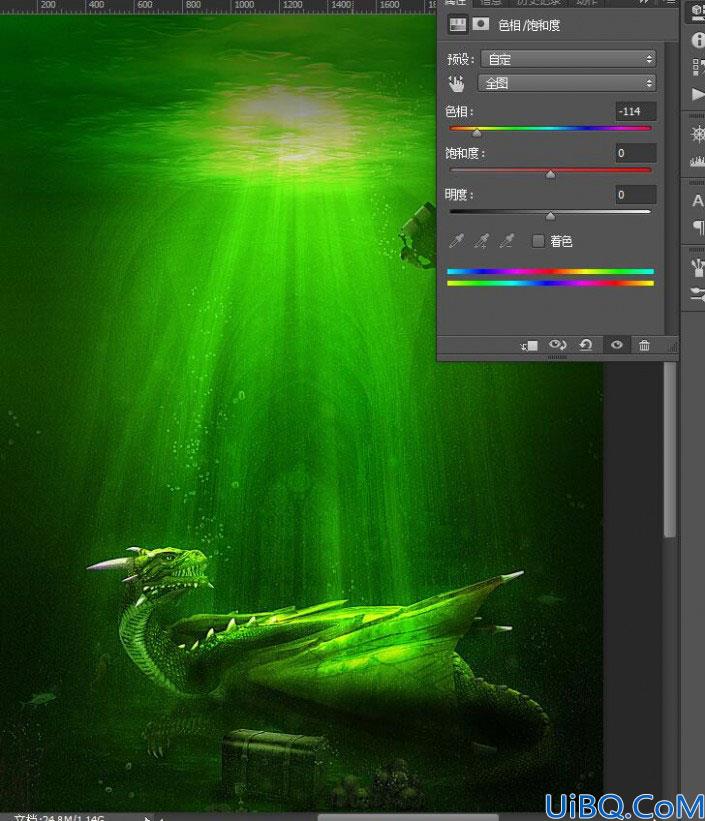Open the Info panel icon
This screenshot has width=705, height=821.
[x=698, y=40]
